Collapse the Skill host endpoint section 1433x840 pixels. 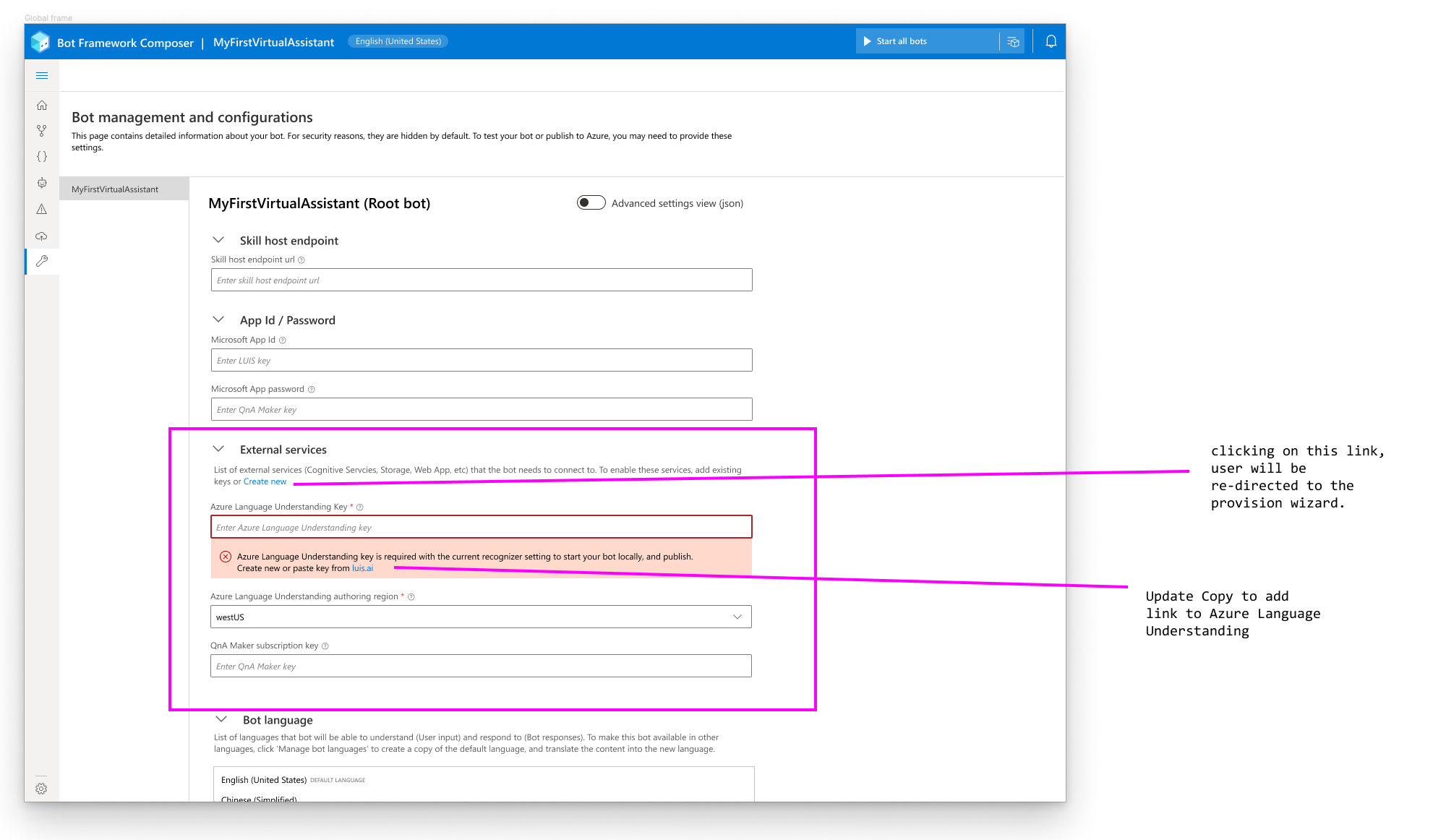219,239
